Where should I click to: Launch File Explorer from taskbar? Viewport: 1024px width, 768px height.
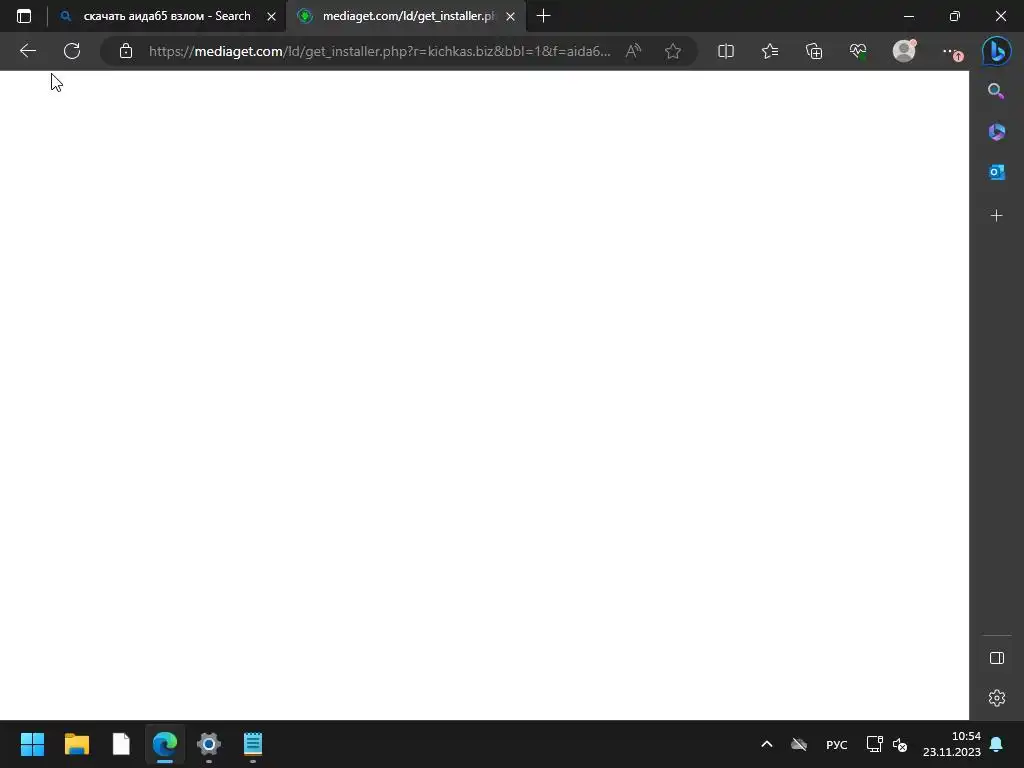[x=77, y=744]
